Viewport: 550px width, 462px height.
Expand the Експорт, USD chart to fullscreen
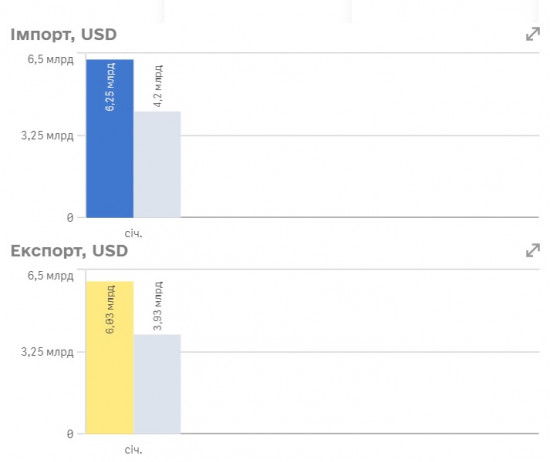pyautogui.click(x=532, y=250)
